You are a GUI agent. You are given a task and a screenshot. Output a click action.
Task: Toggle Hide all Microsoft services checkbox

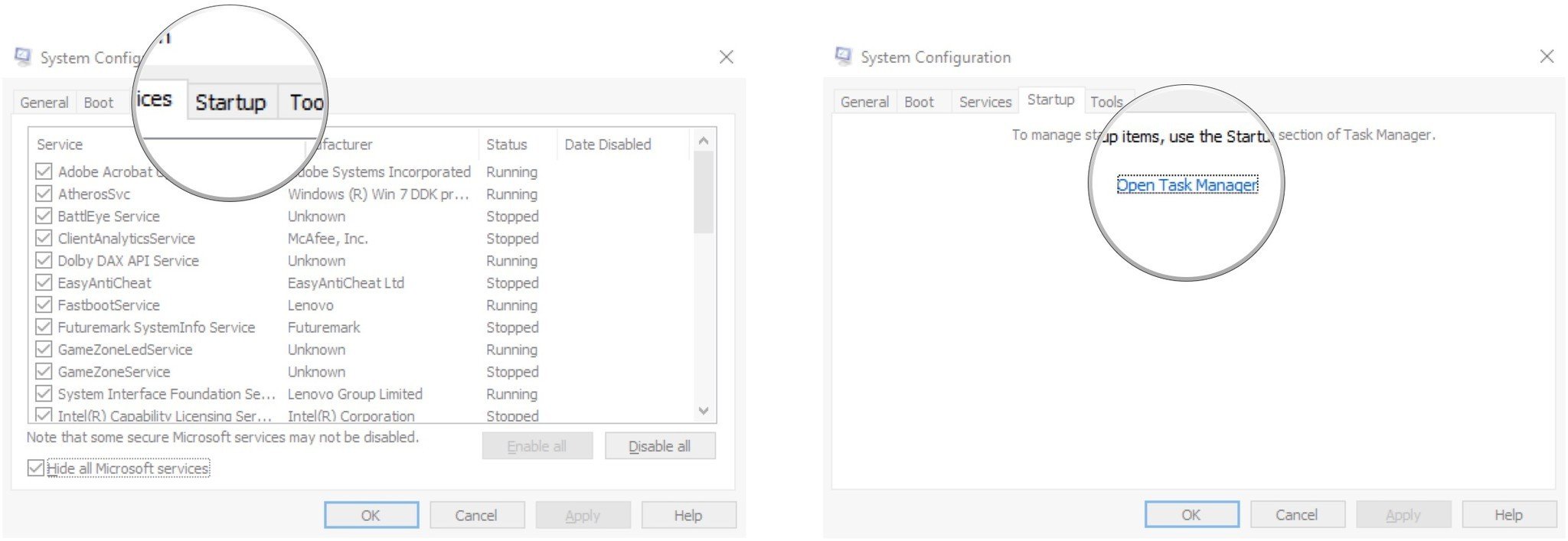click(x=36, y=468)
